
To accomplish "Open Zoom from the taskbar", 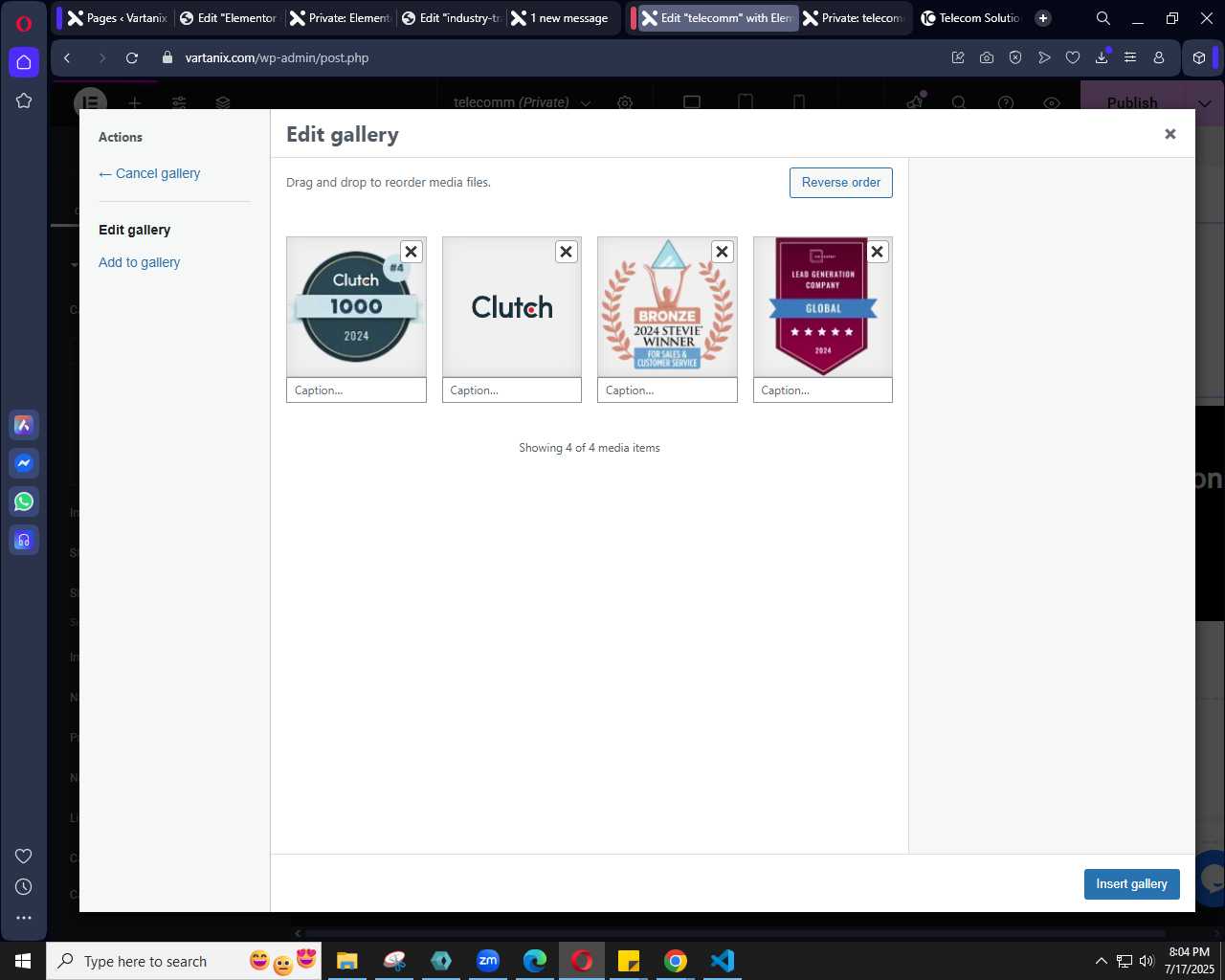I will 488,961.
